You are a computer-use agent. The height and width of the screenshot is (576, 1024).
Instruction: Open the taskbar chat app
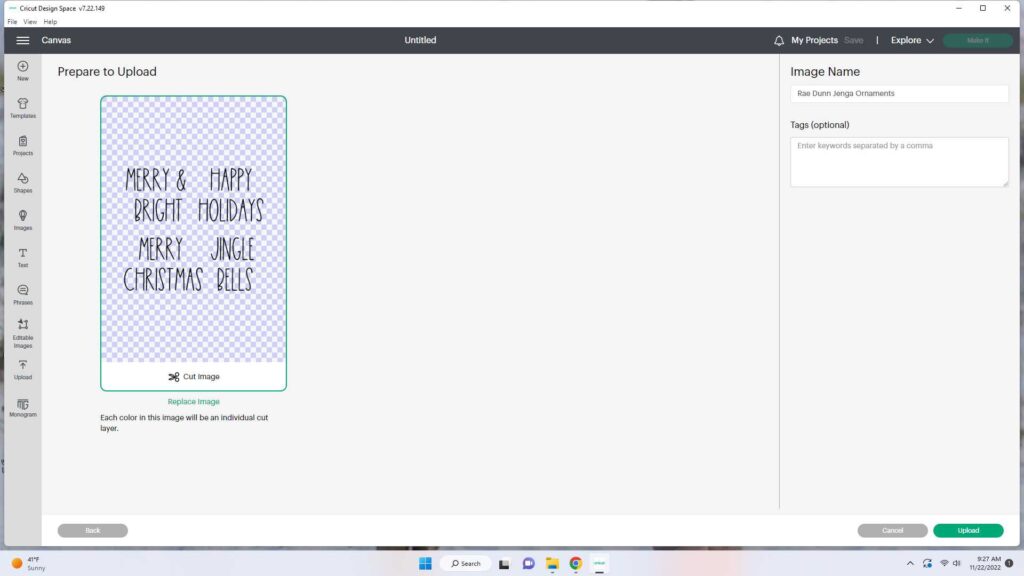point(528,563)
